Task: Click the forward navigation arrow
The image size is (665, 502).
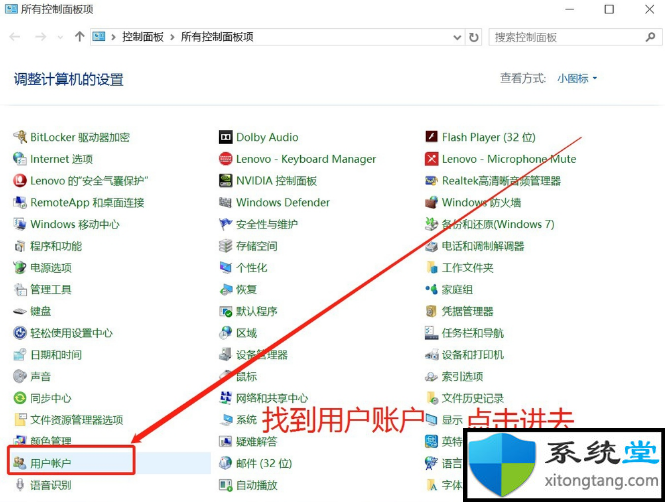Action: click(x=40, y=37)
